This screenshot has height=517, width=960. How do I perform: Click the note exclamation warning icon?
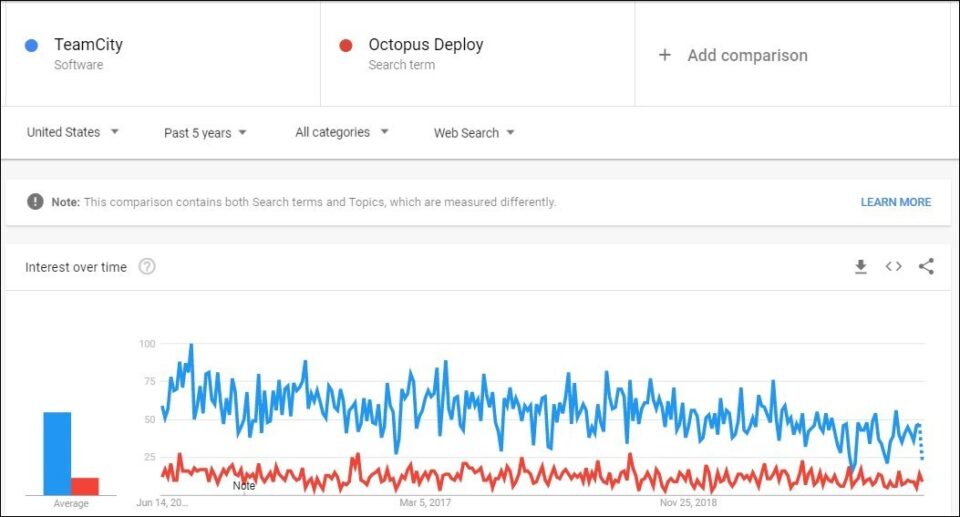coord(36,202)
